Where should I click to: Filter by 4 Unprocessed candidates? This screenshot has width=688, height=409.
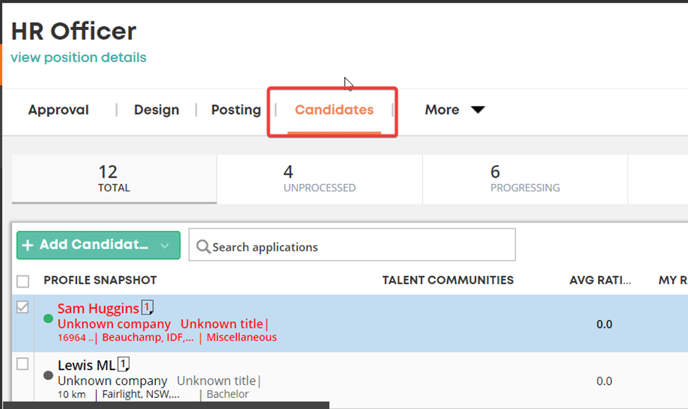[x=319, y=179]
